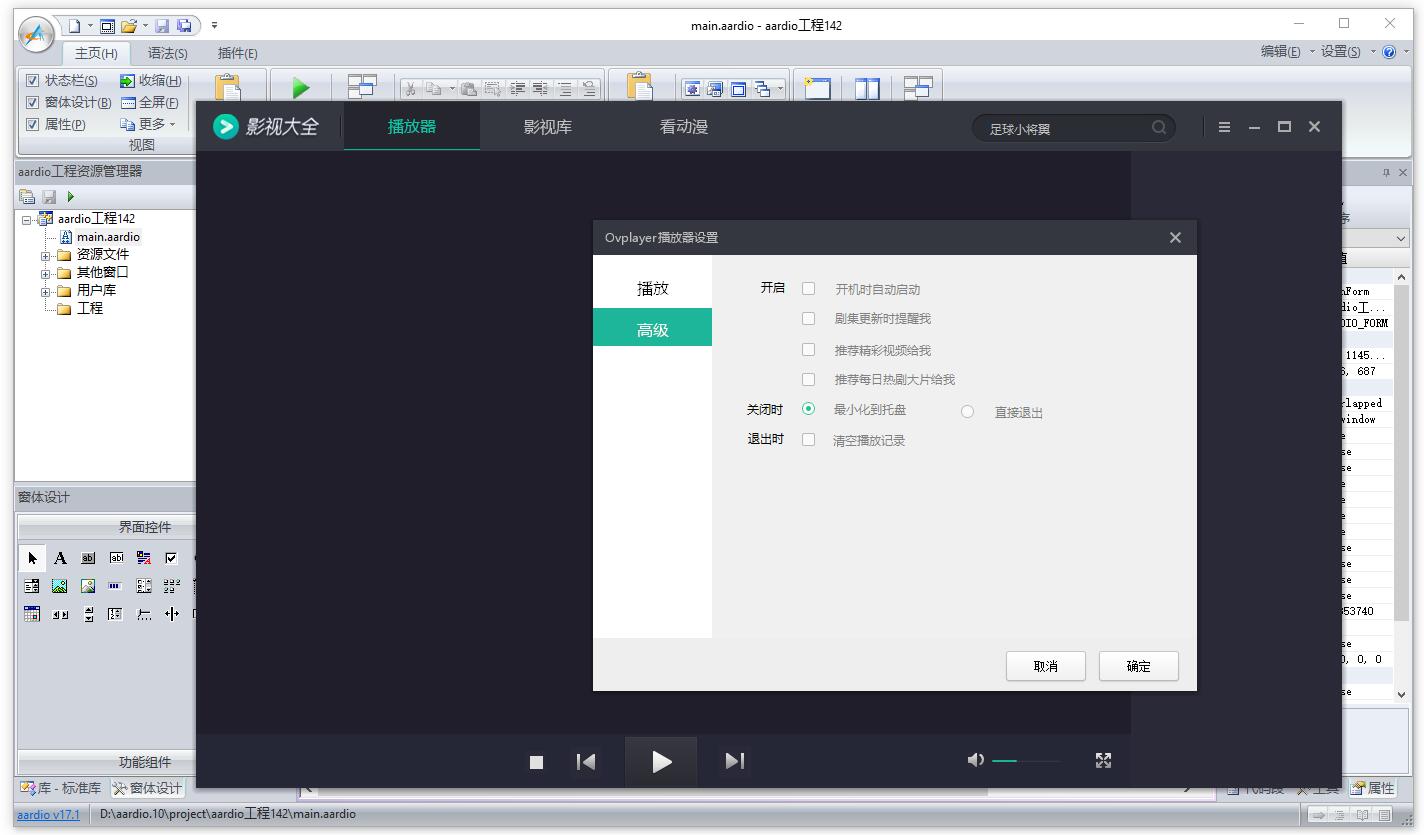1424x835 pixels.
Task: Expand the 用户库 folder
Action: pos(45,292)
